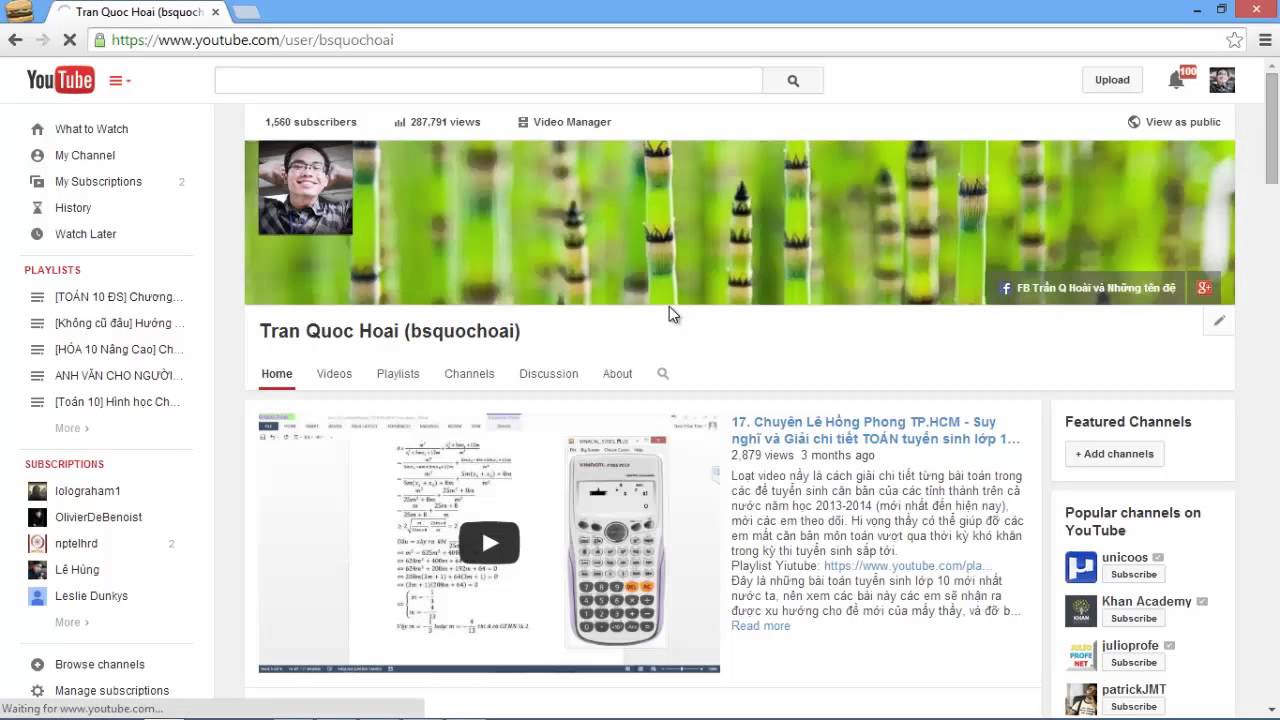The width and height of the screenshot is (1280, 720).
Task: Play the featured video
Action: tap(489, 543)
